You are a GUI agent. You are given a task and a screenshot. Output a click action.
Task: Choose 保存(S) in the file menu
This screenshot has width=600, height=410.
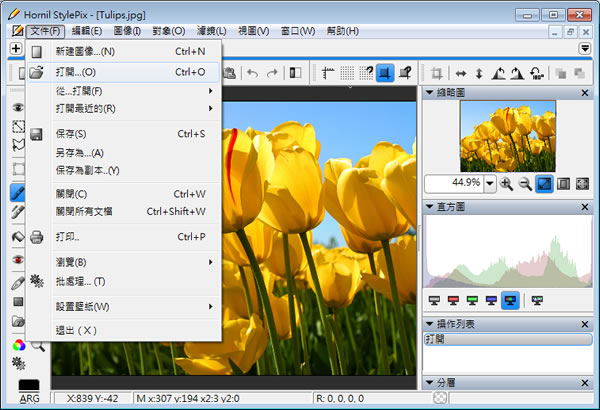click(124, 134)
